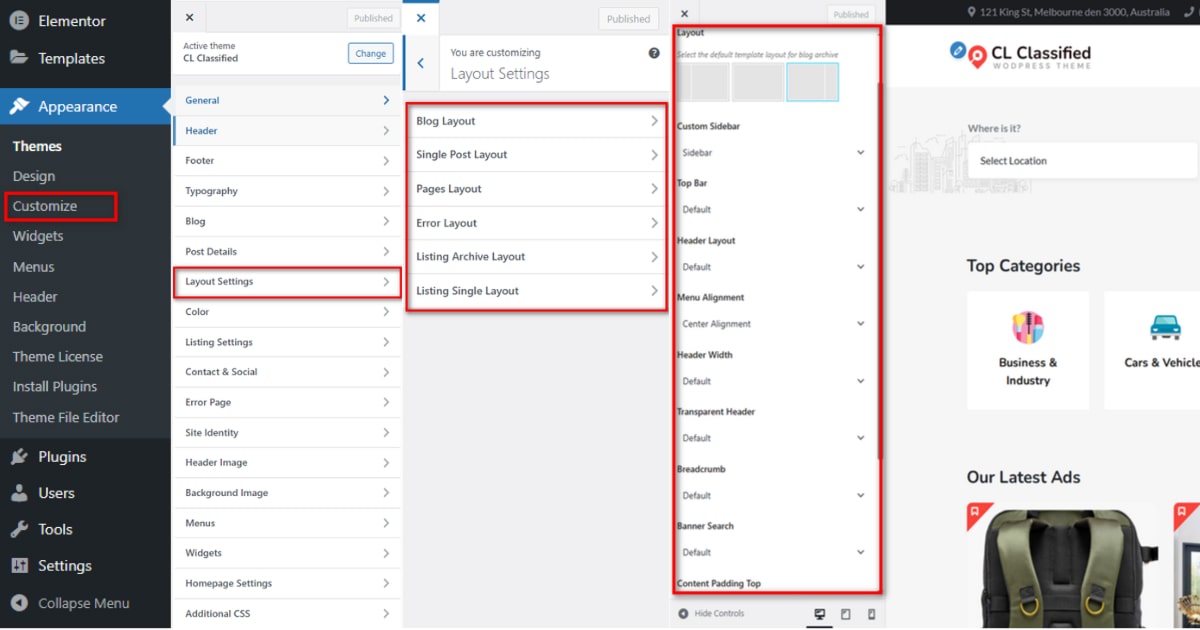The height and width of the screenshot is (630, 1200).
Task: Open the Additional CSS customizer section
Action: [287, 614]
